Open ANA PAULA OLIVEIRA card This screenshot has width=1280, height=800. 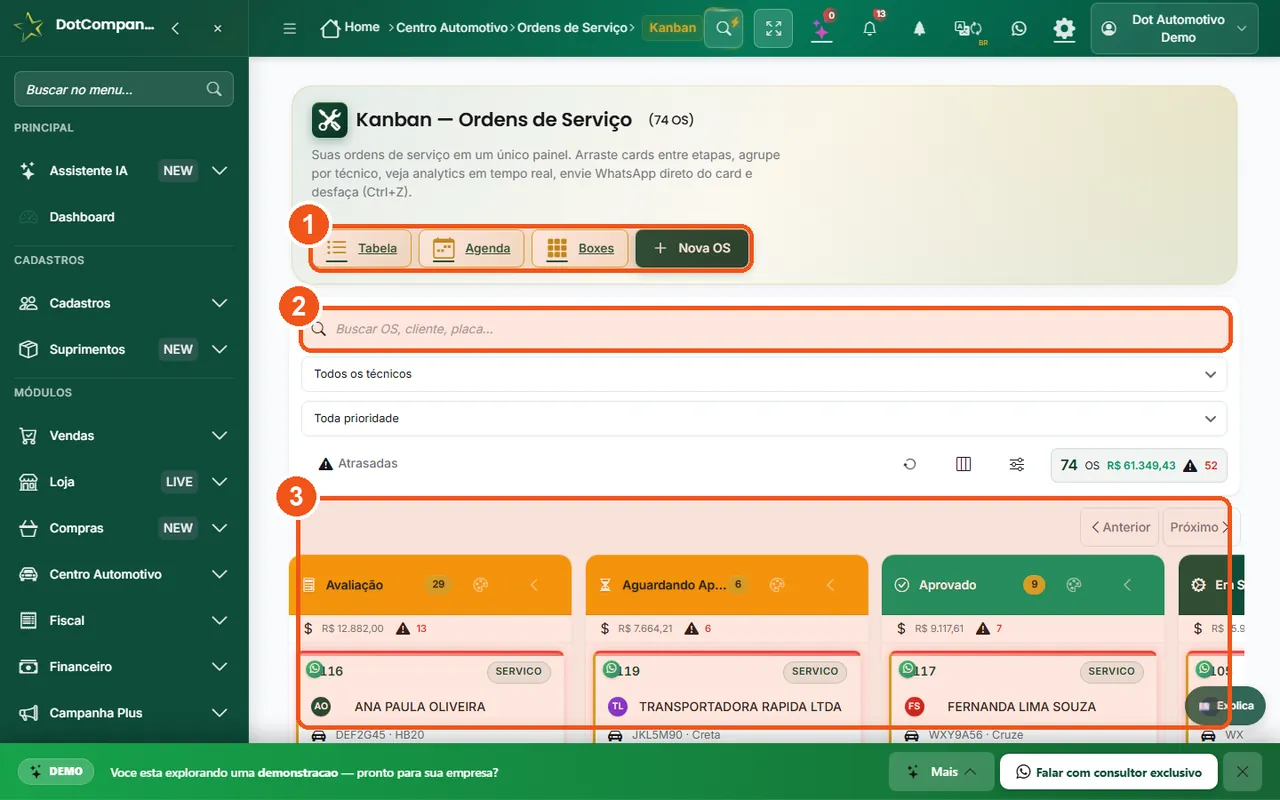pyautogui.click(x=420, y=706)
